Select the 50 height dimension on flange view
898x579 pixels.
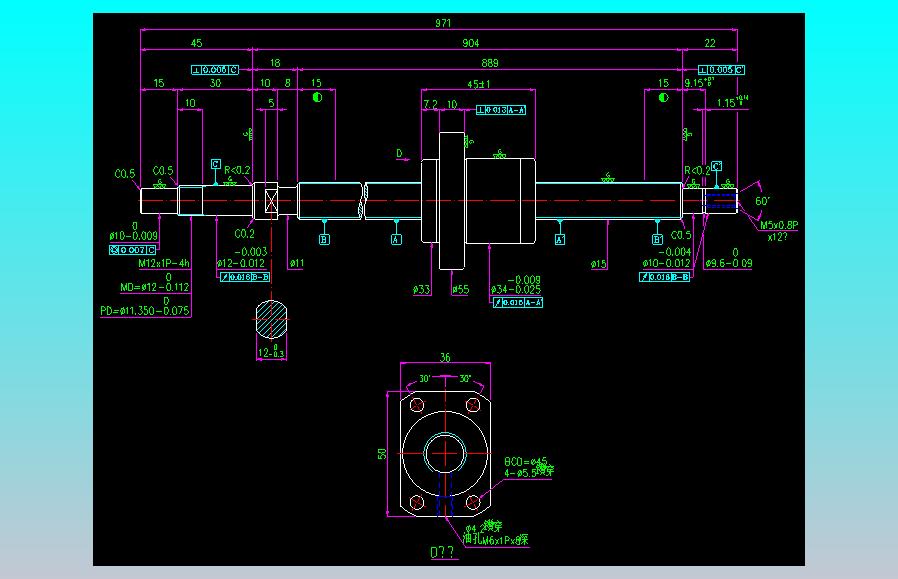pyautogui.click(x=382, y=454)
